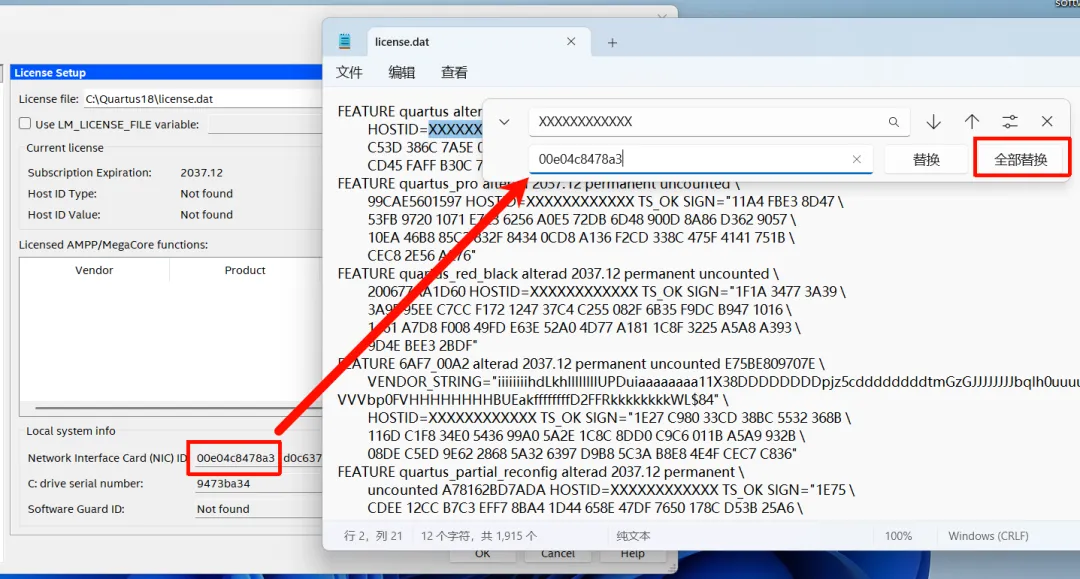Click the zoom level 100% in status bar

[898, 536]
